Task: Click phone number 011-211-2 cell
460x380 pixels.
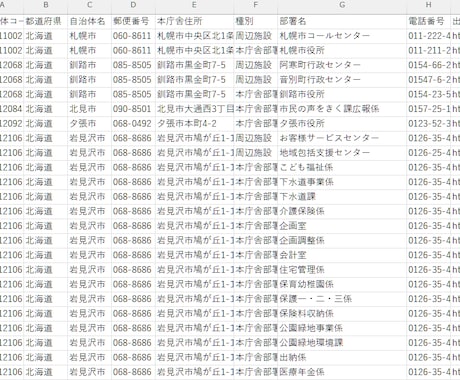Action: [x=428, y=51]
